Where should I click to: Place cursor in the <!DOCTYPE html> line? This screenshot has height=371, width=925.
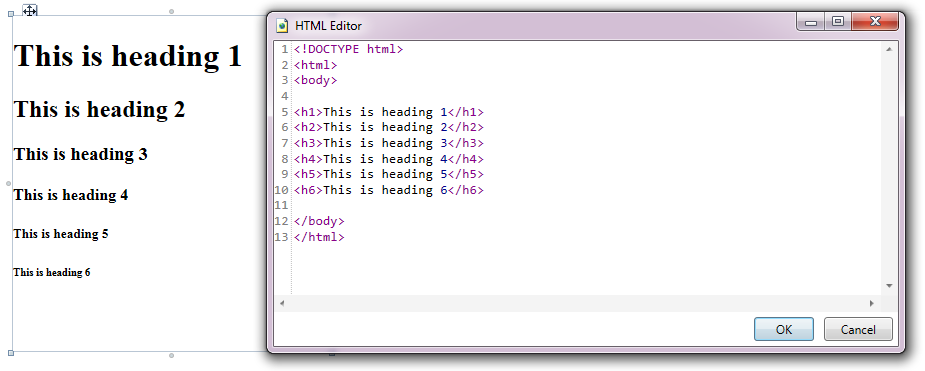coord(349,49)
